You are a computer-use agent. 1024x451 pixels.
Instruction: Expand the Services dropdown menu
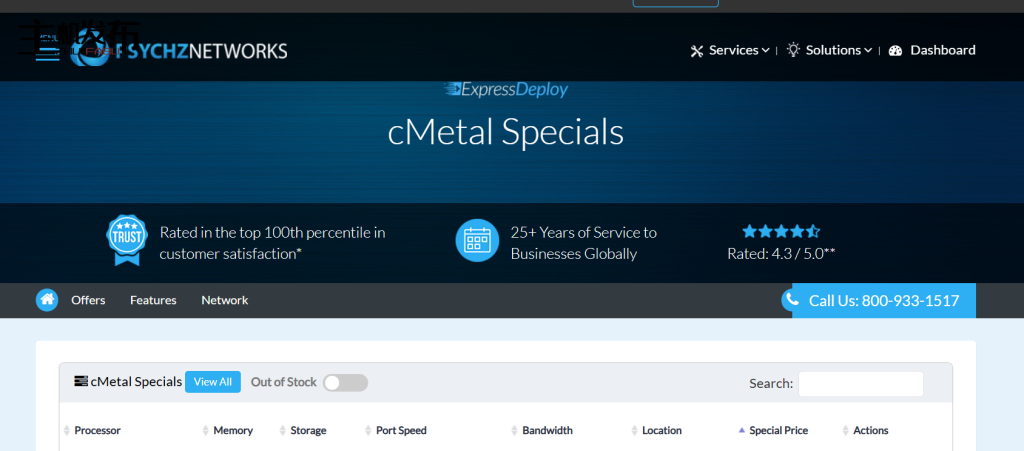[x=730, y=50]
